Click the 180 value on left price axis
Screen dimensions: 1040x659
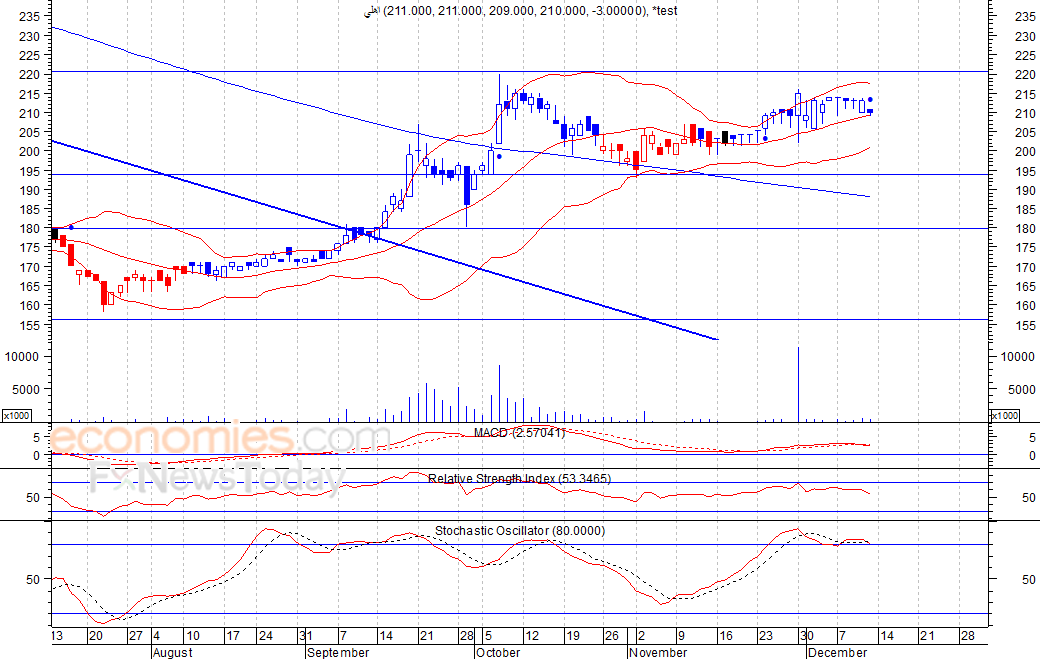point(29,229)
